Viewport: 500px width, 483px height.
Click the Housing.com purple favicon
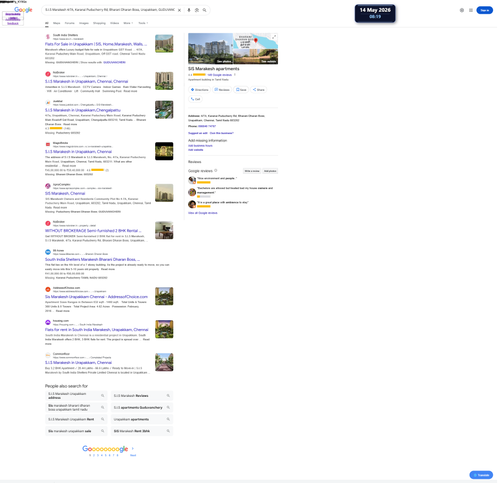(48, 322)
